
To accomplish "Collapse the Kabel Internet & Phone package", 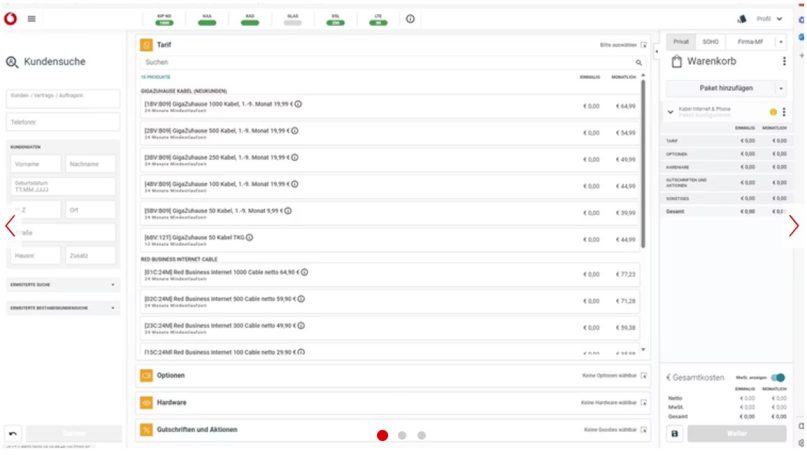I will tap(671, 112).
